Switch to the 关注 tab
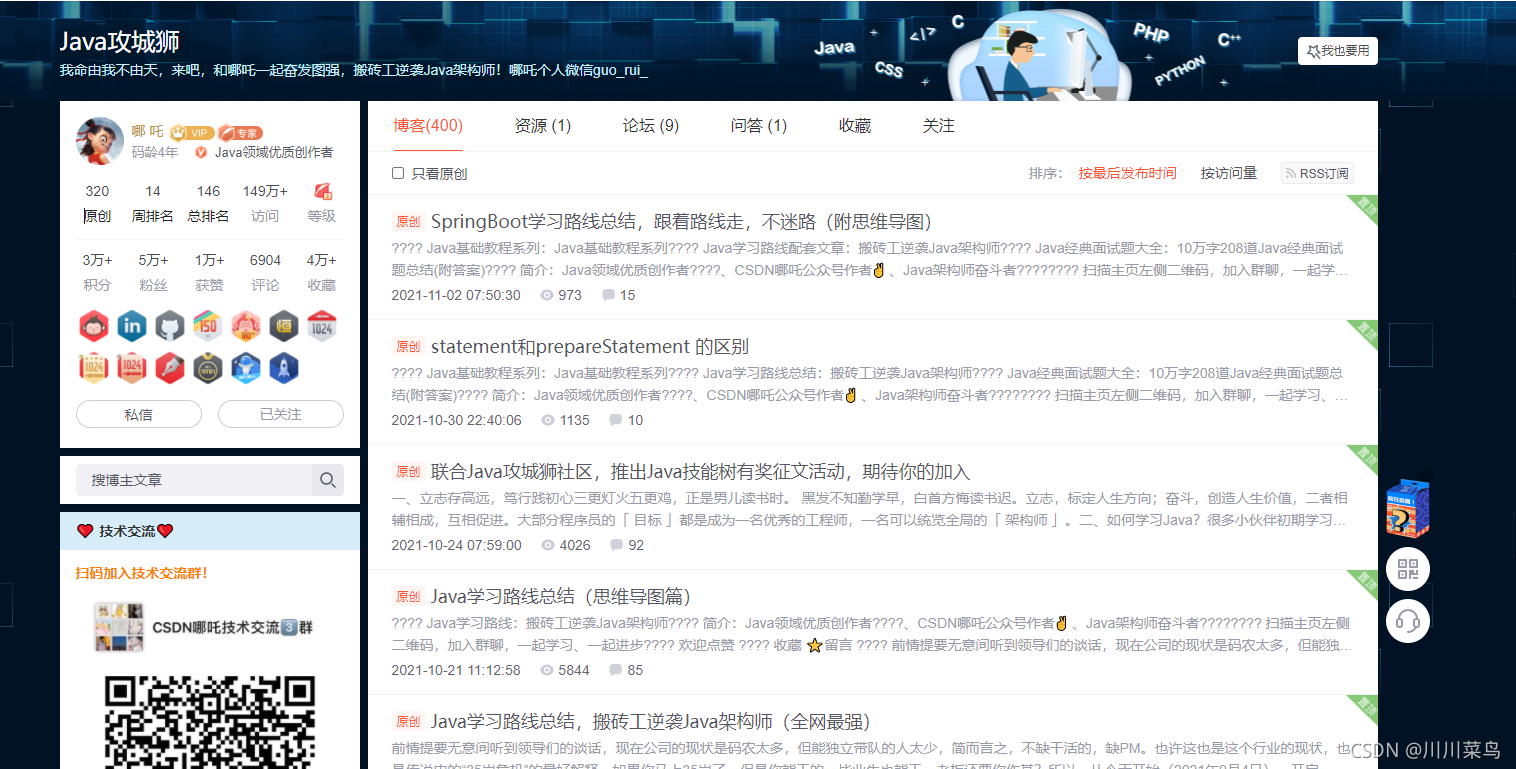This screenshot has height=769, width=1516. 939,126
